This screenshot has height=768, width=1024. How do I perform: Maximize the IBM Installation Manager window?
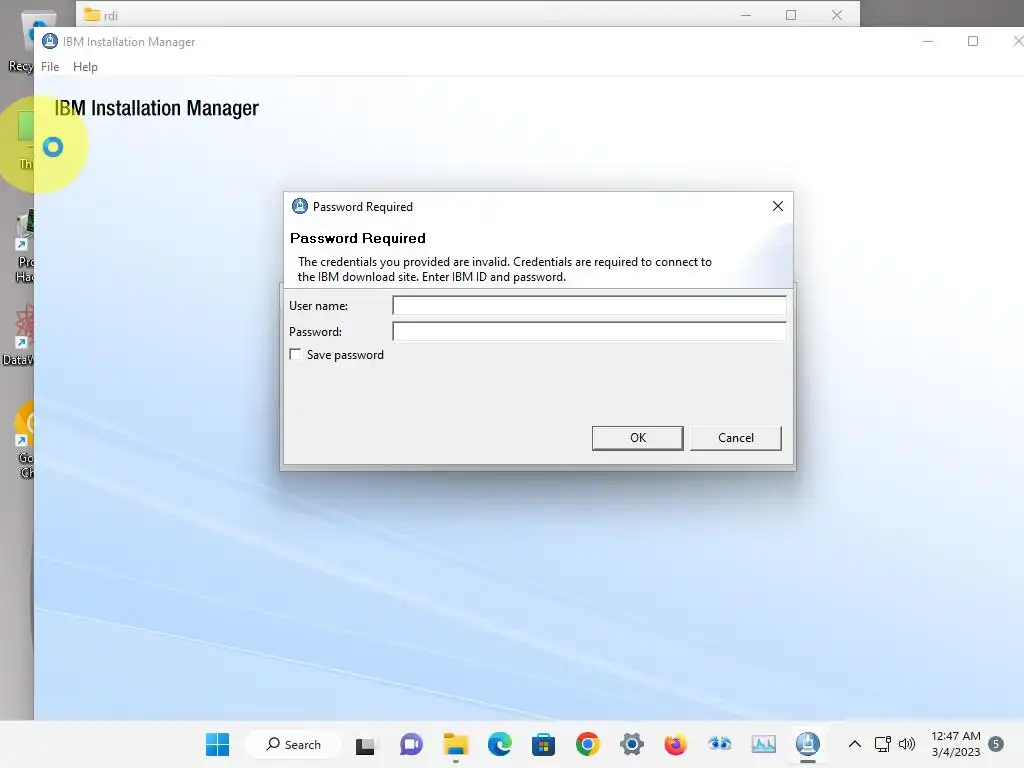pos(972,41)
